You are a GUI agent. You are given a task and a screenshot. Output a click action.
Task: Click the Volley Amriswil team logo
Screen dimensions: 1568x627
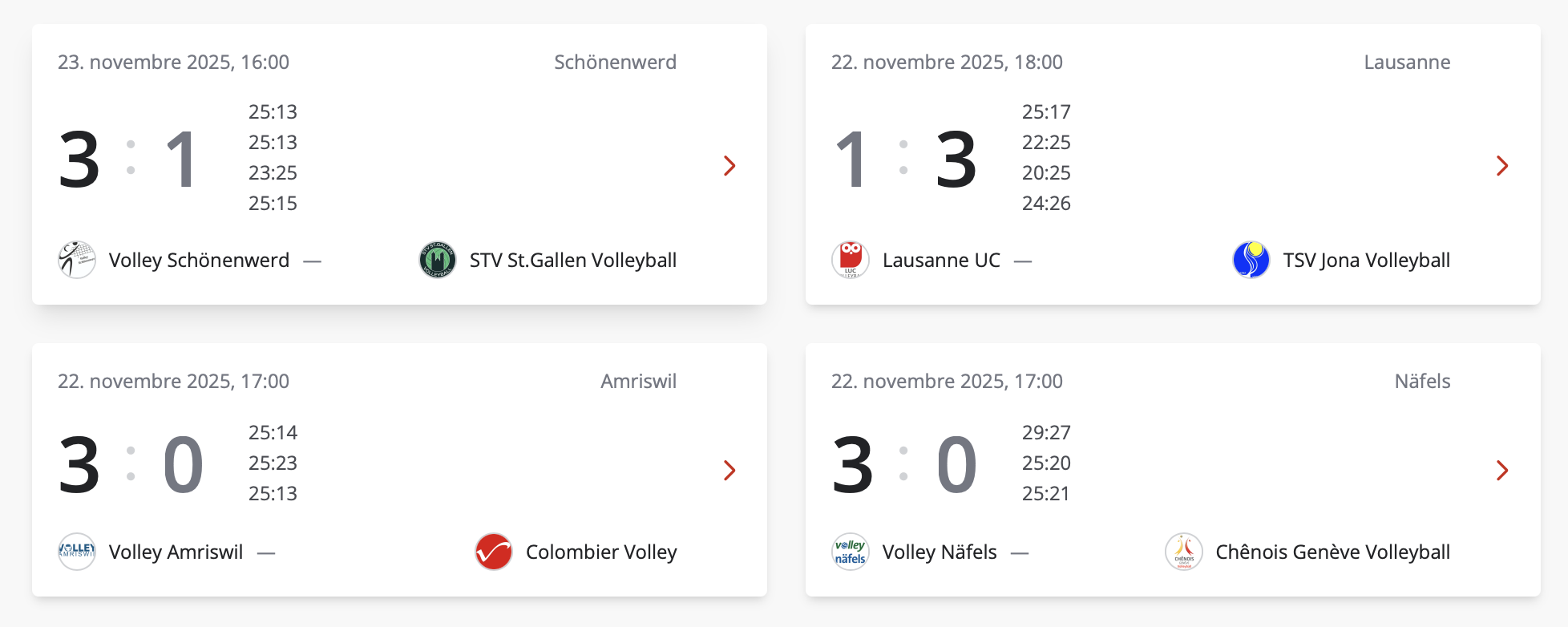(77, 552)
